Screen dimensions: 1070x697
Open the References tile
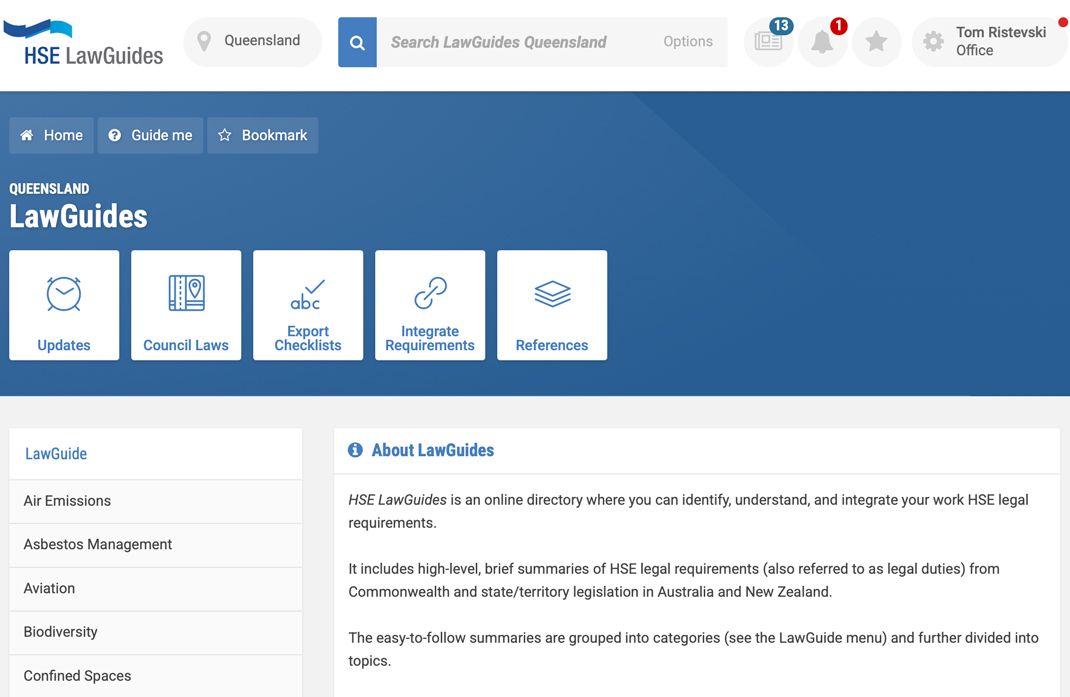pos(552,305)
